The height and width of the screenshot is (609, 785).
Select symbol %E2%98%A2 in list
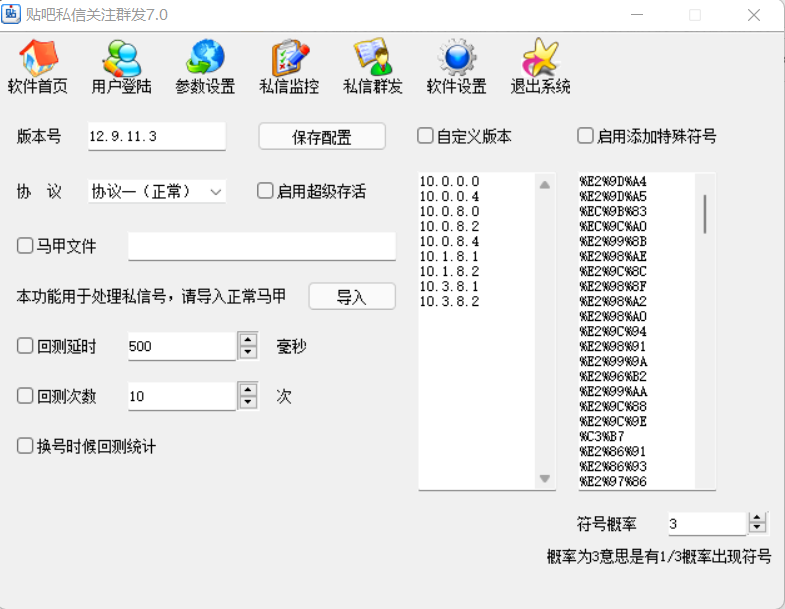[x=613, y=301]
